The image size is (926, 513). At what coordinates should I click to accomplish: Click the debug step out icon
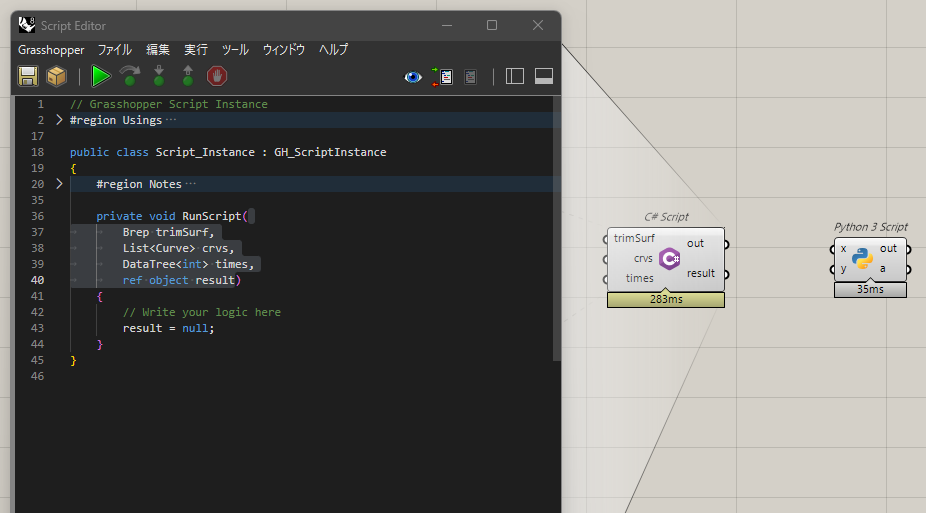(x=187, y=76)
